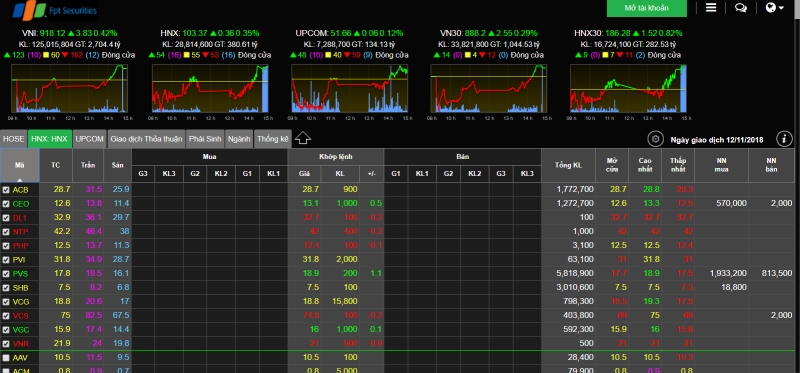This screenshot has height=373, width=800.
Task: Open the table settings gear icon
Action: coord(656,139)
